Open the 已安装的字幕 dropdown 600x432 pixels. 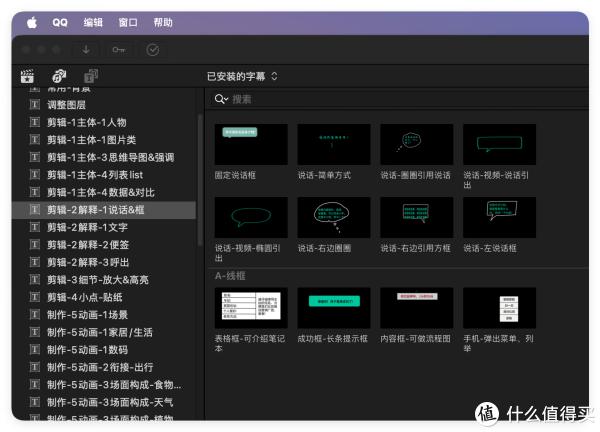pos(242,77)
